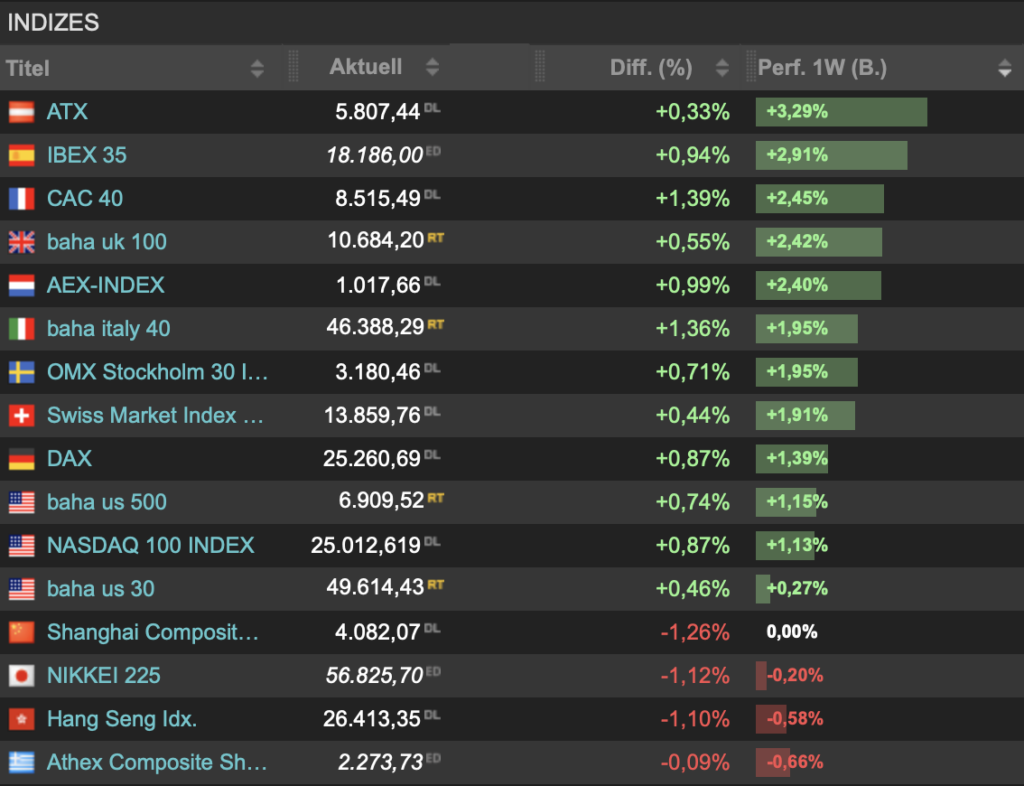Sort by Aktuell column sort arrows

(432, 68)
